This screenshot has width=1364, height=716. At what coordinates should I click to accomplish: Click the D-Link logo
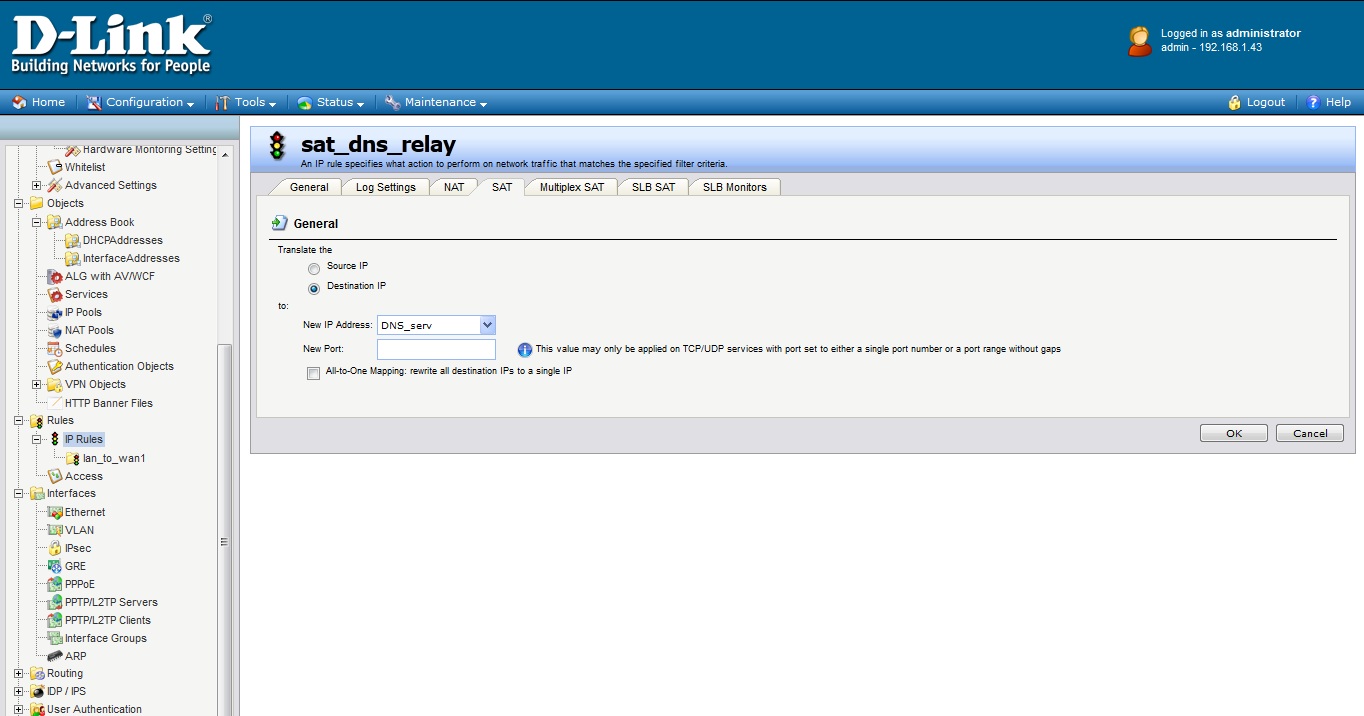(x=111, y=45)
